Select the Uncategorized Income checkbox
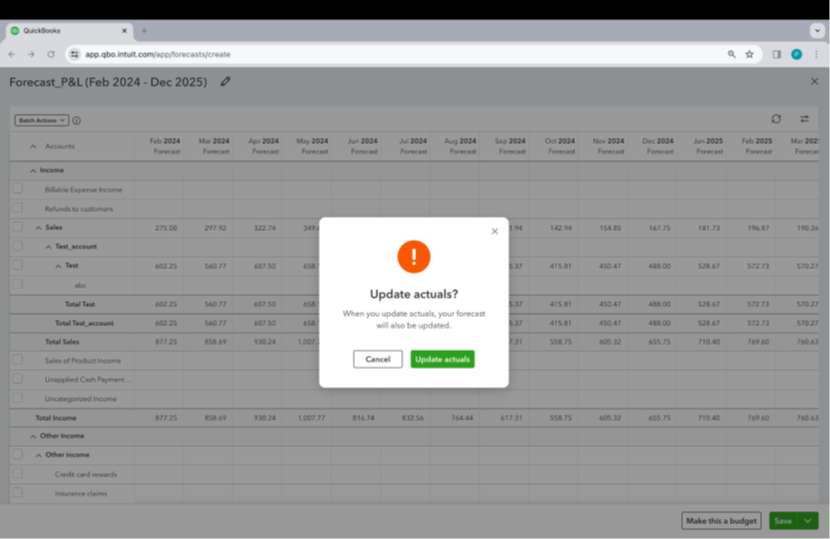 tap(17, 398)
